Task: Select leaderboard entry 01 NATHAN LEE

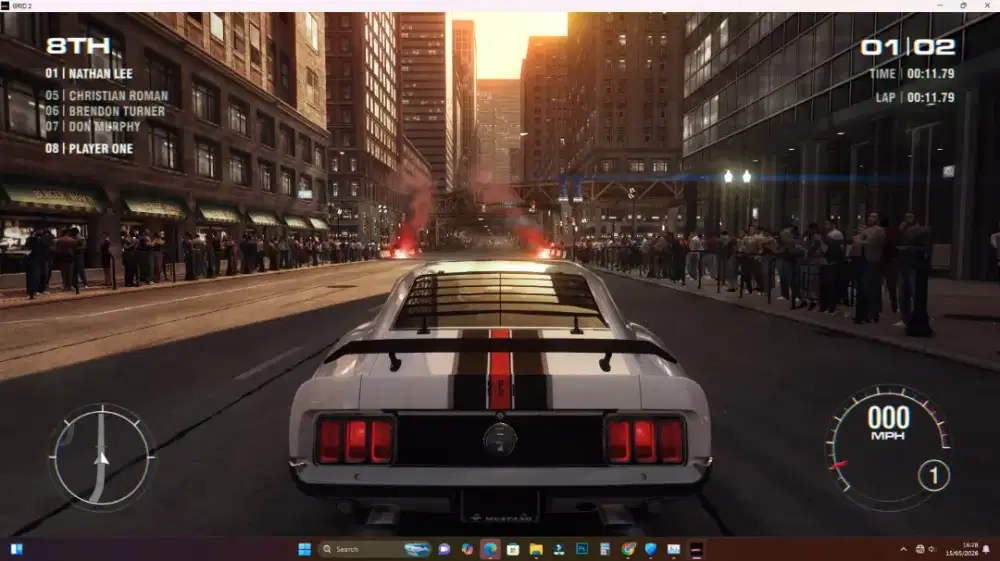Action: [89, 74]
